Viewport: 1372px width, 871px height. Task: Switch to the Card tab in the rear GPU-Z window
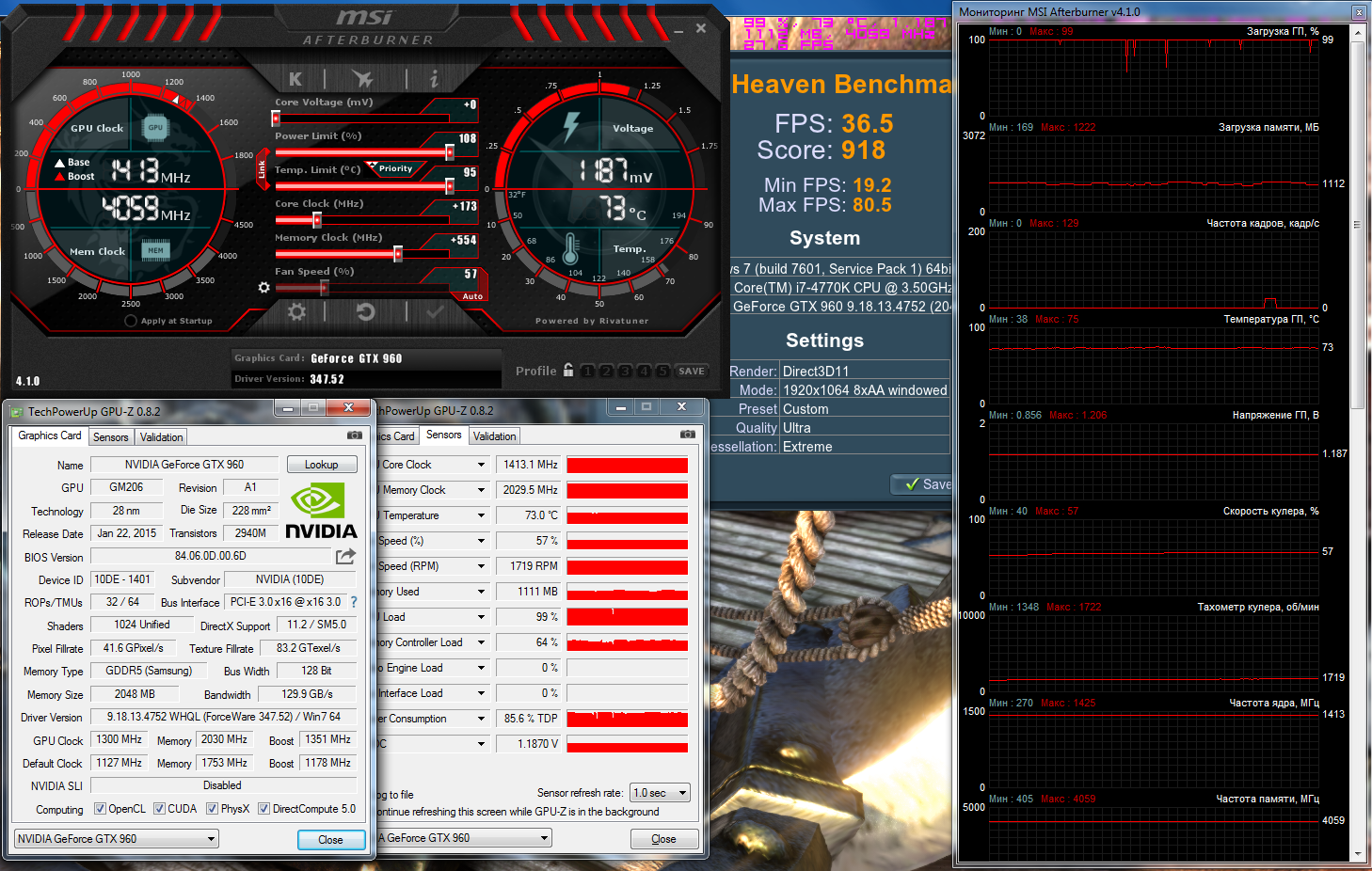point(398,436)
